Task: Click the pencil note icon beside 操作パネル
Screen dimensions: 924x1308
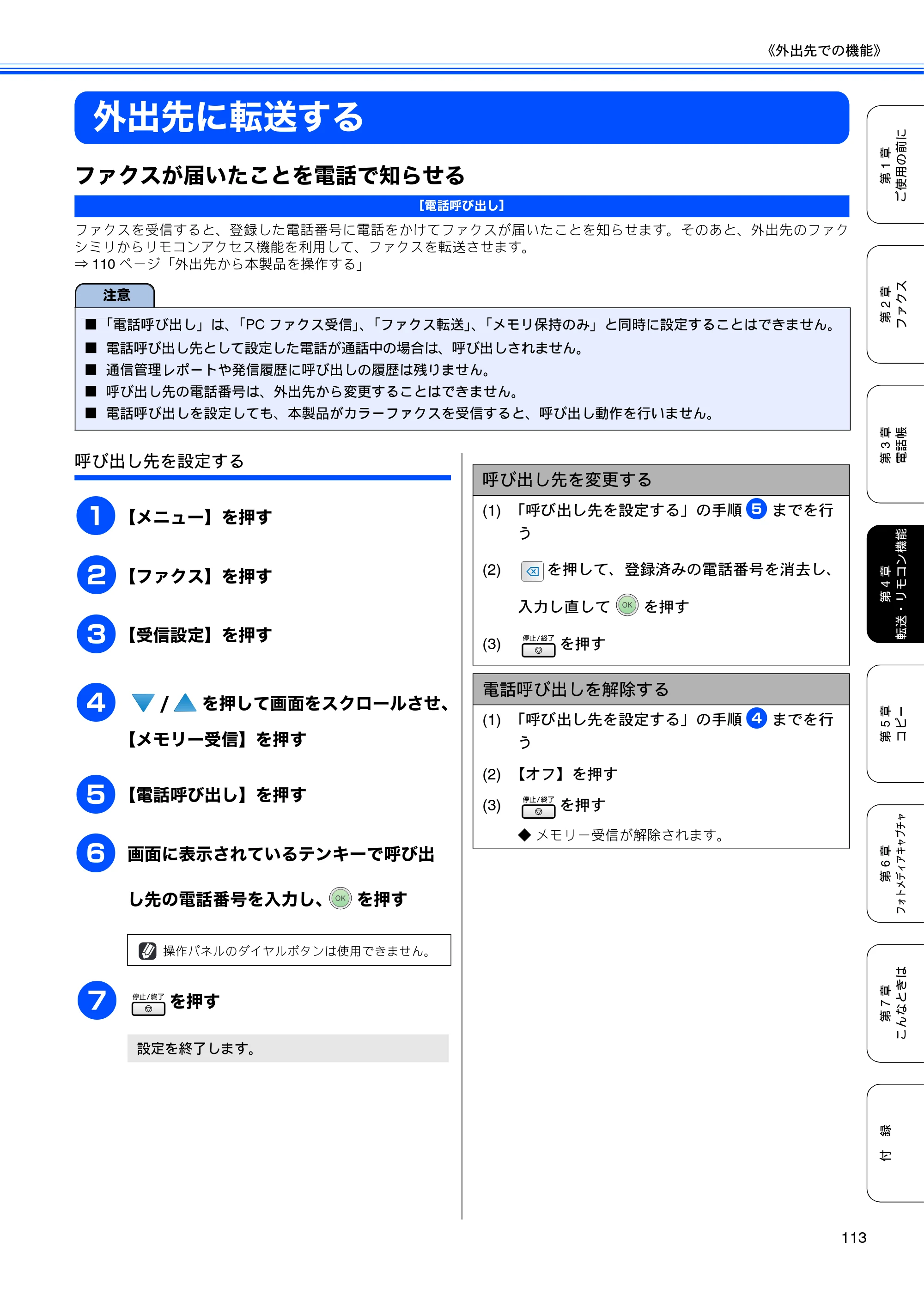Action: [x=147, y=950]
